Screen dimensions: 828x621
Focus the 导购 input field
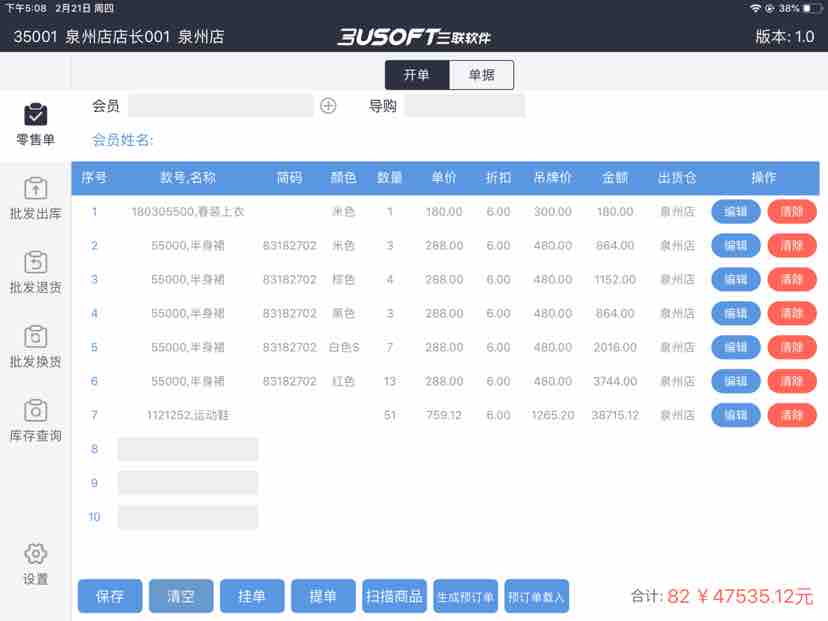coord(465,106)
